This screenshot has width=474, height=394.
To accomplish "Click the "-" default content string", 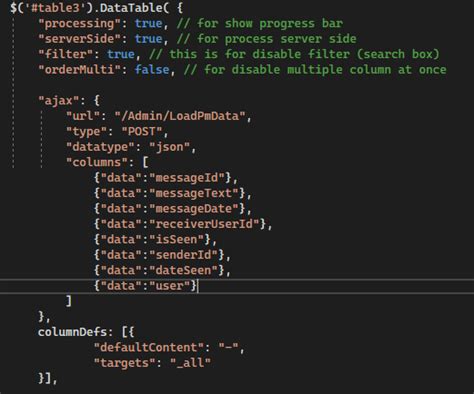I will (x=228, y=347).
